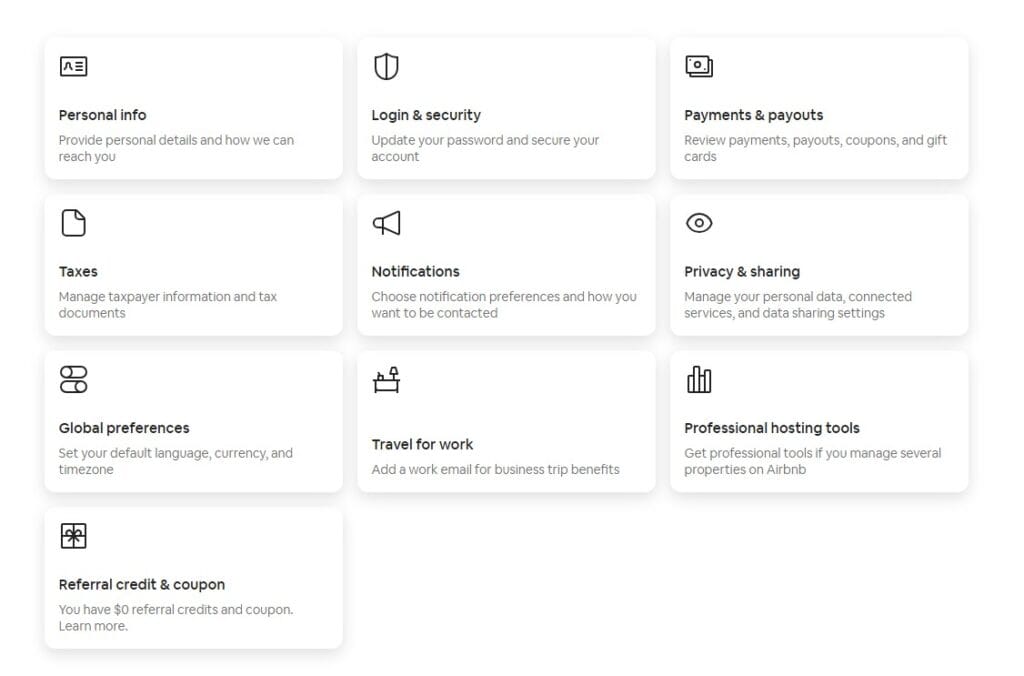Select the Travel for work desk icon
This screenshot has width=1024, height=676.
[387, 380]
